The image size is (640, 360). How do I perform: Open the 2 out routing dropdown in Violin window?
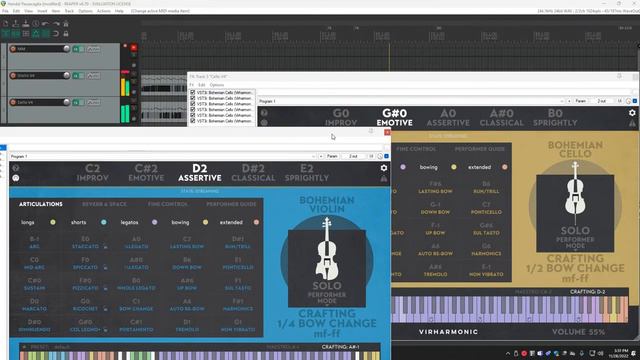coord(353,156)
